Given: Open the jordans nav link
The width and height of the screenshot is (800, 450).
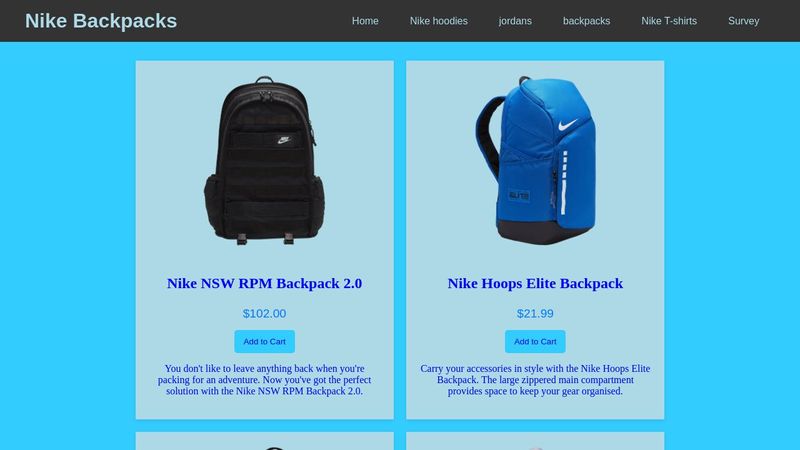Looking at the screenshot, I should [x=515, y=21].
